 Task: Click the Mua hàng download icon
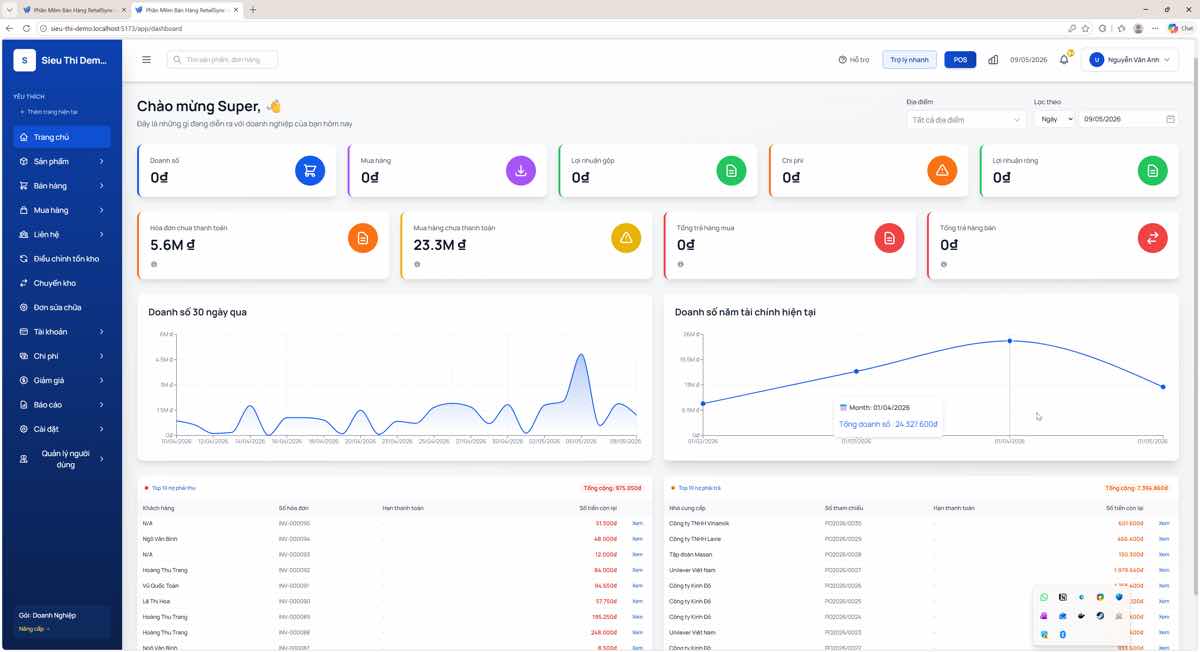(521, 171)
